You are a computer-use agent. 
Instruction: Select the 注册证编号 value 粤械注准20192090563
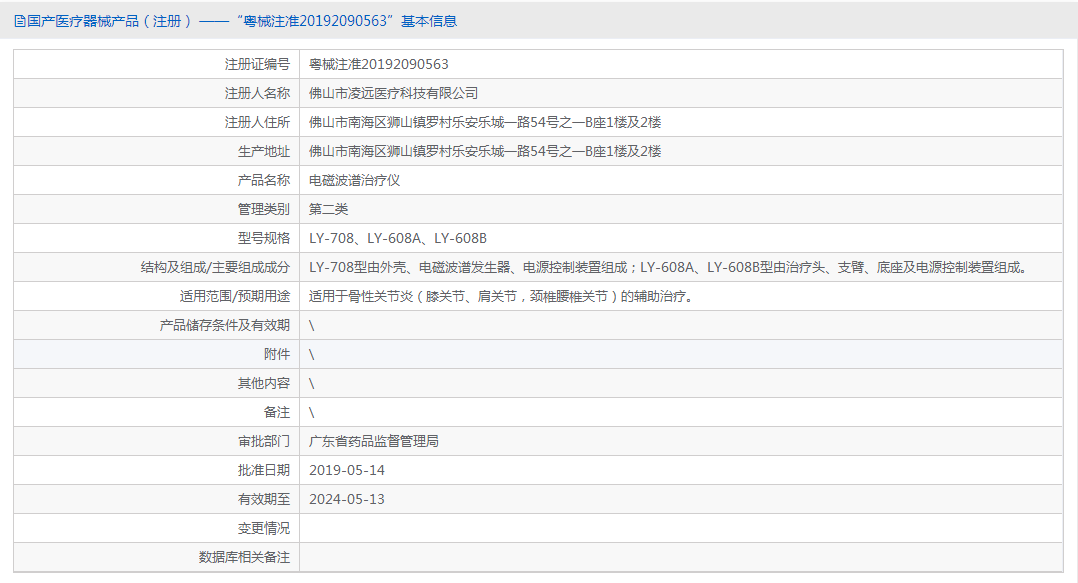[x=378, y=65]
